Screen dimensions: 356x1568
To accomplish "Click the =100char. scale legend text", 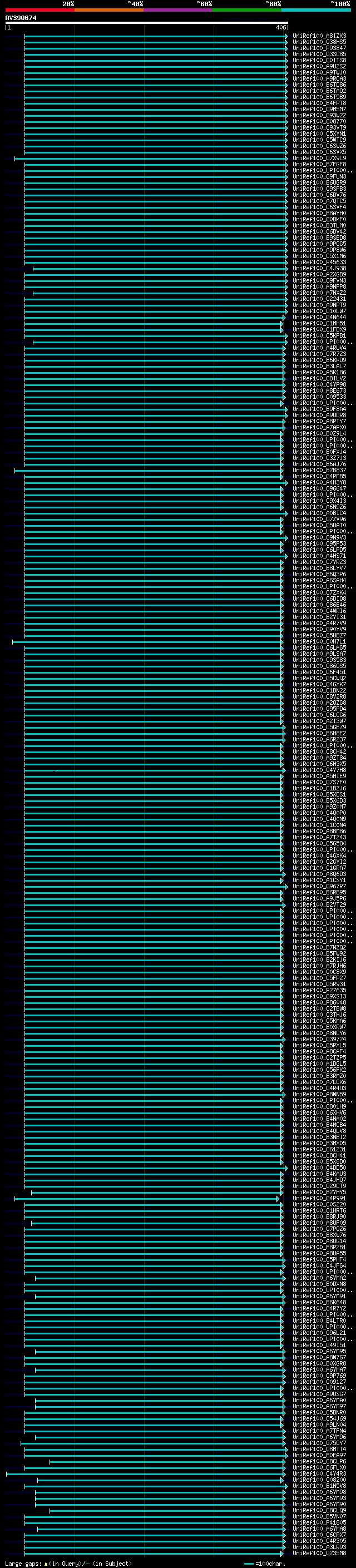I will [270, 1564].
